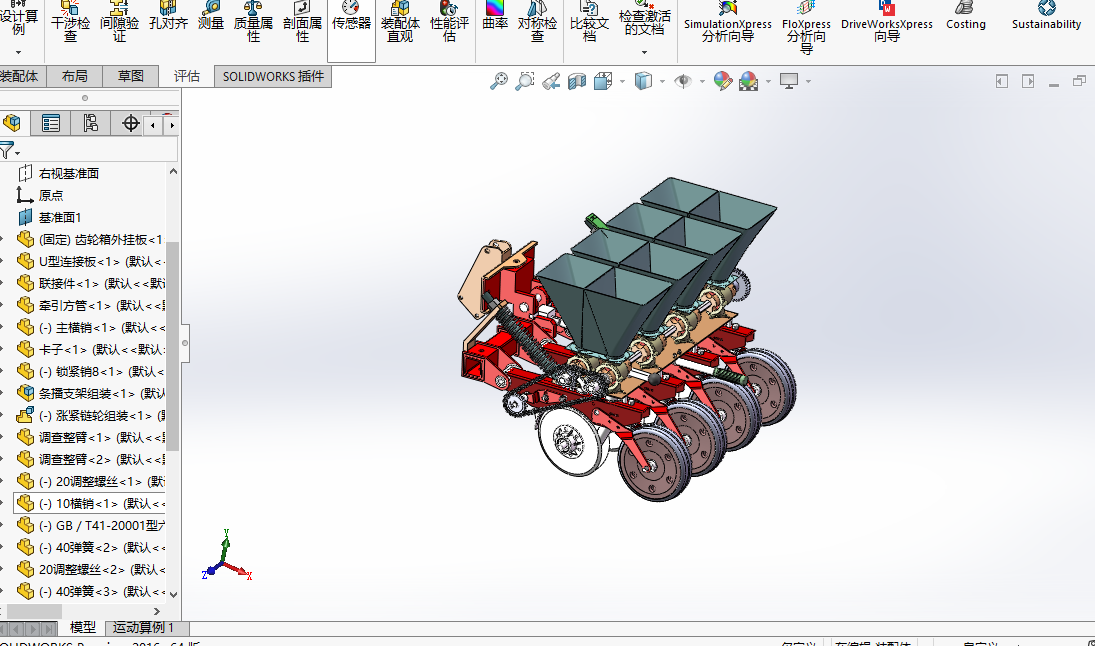
Task: Open the filter funnel dropdown arrow
Action: coord(17,153)
